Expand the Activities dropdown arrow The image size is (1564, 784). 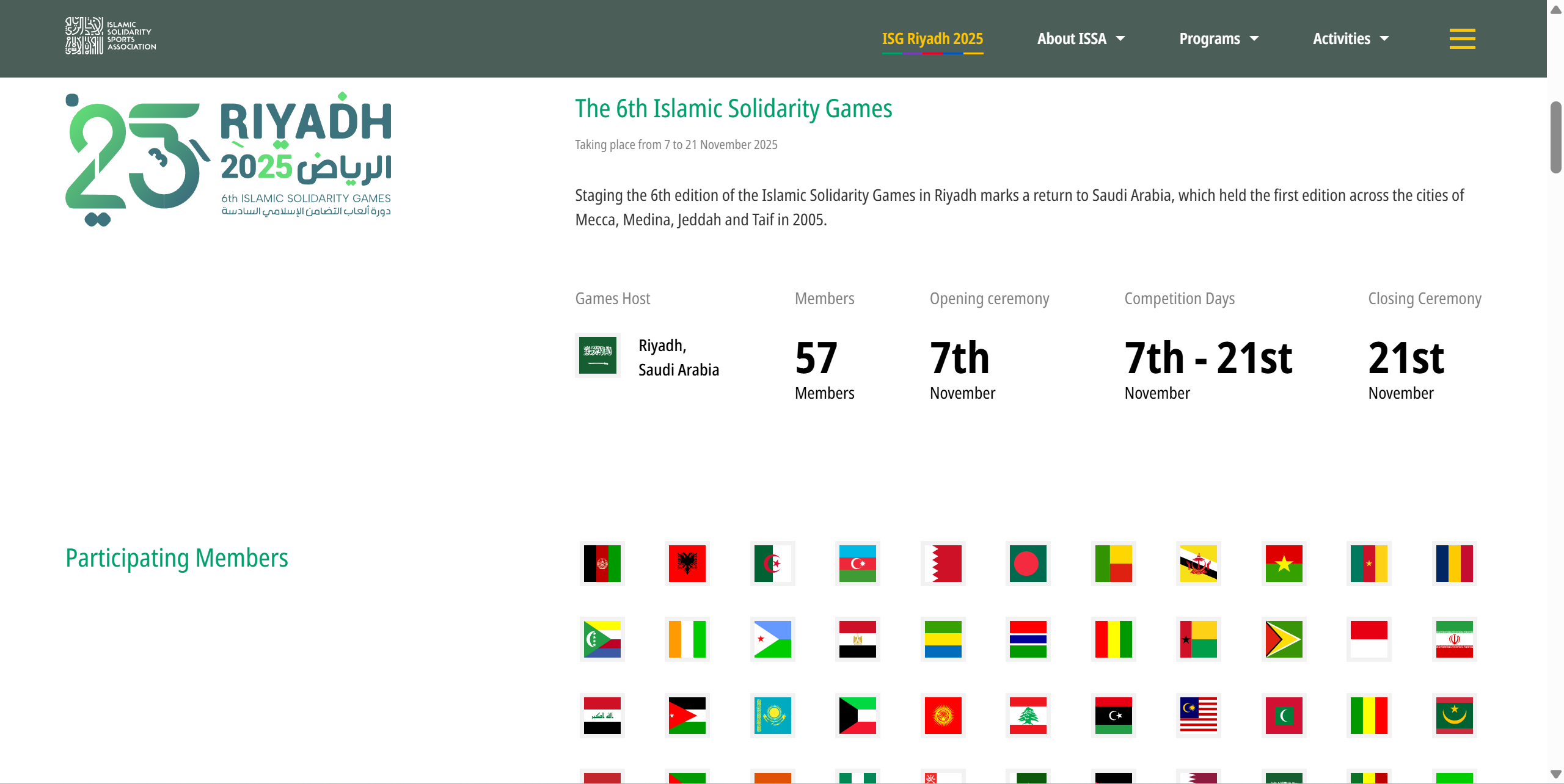point(1384,38)
